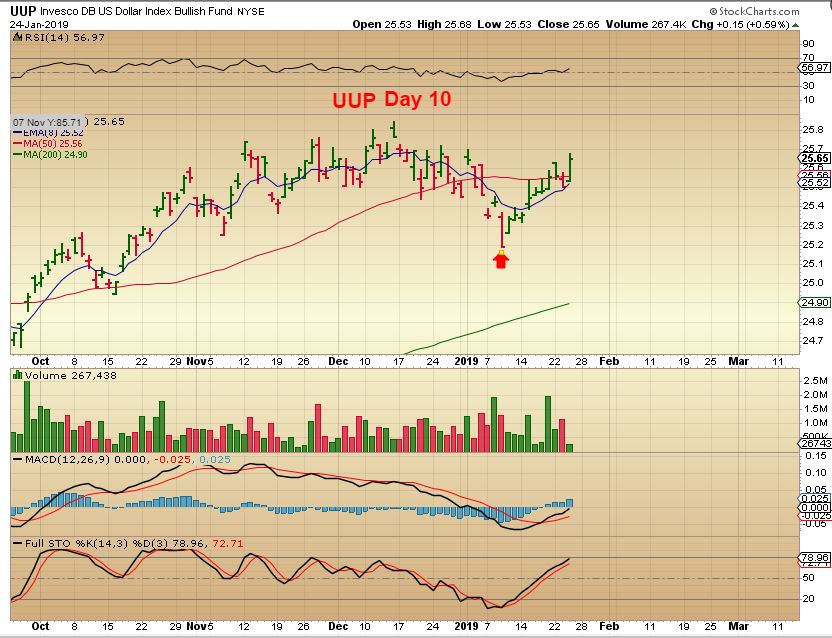Click the RSI(14) 56.97 indicator label
The image size is (832, 638).
coord(63,37)
